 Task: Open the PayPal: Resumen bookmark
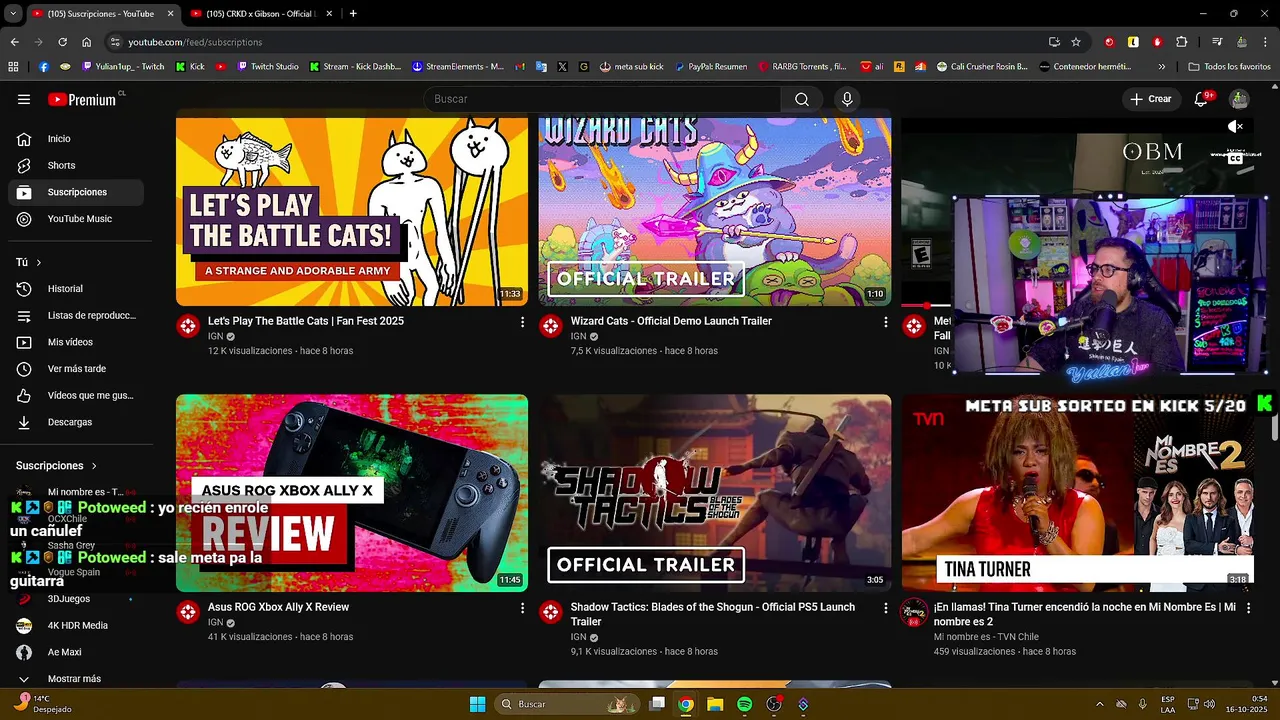tap(711, 67)
